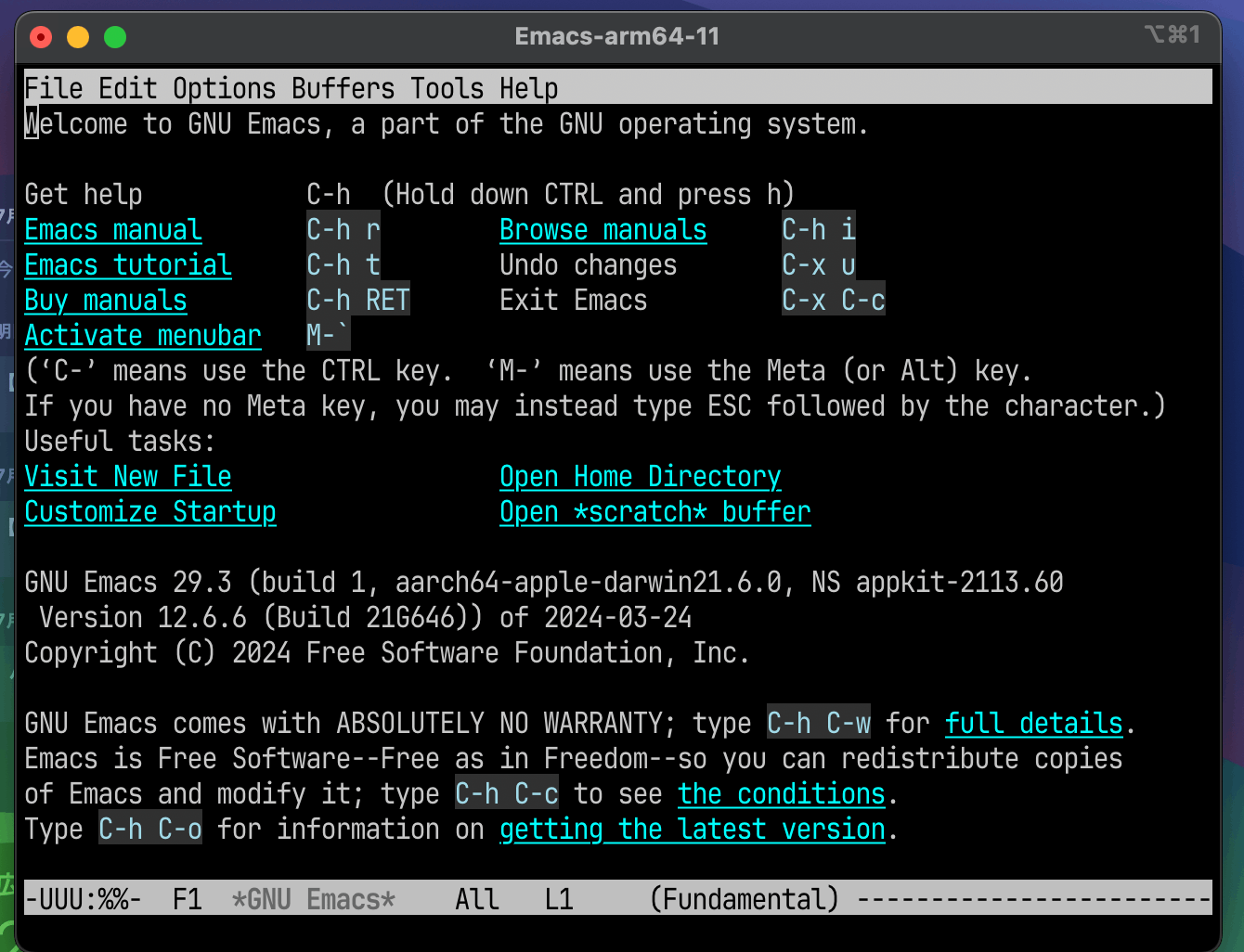Click the Buy manuals link

click(106, 300)
